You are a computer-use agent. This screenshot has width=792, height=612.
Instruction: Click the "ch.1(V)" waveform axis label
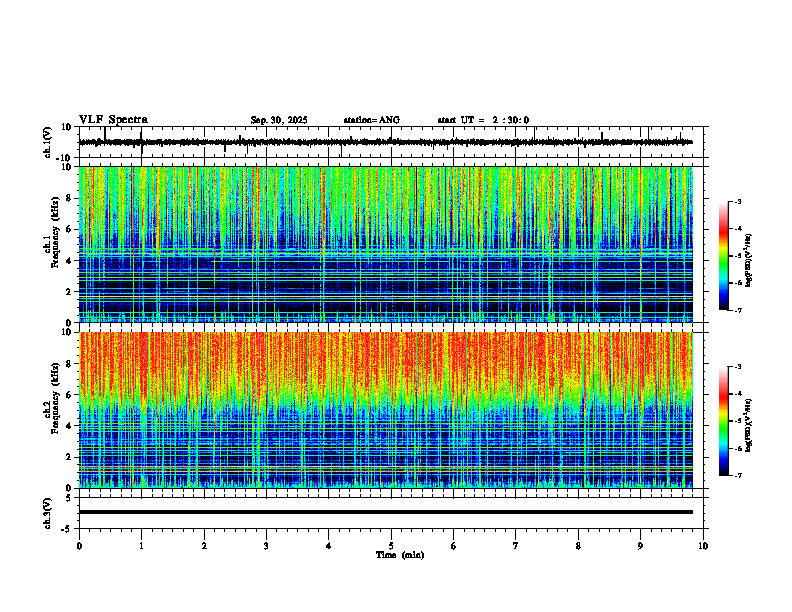coord(48,142)
